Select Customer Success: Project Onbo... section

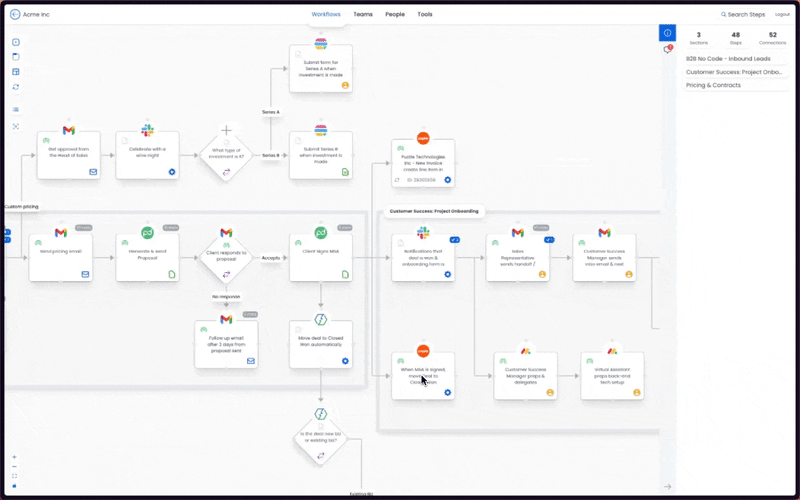click(x=736, y=72)
